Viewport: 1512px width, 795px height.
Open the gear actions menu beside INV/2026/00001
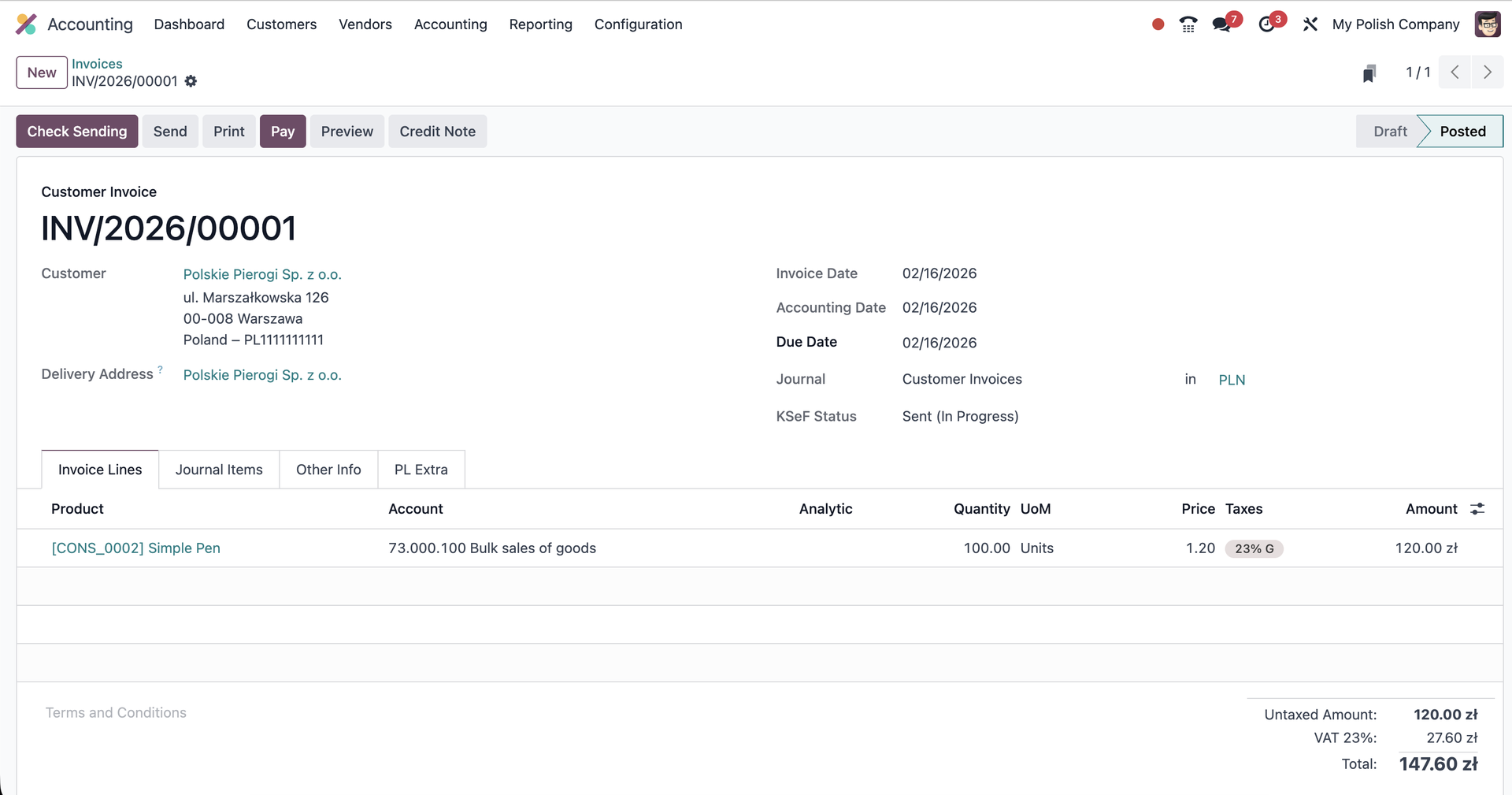191,81
